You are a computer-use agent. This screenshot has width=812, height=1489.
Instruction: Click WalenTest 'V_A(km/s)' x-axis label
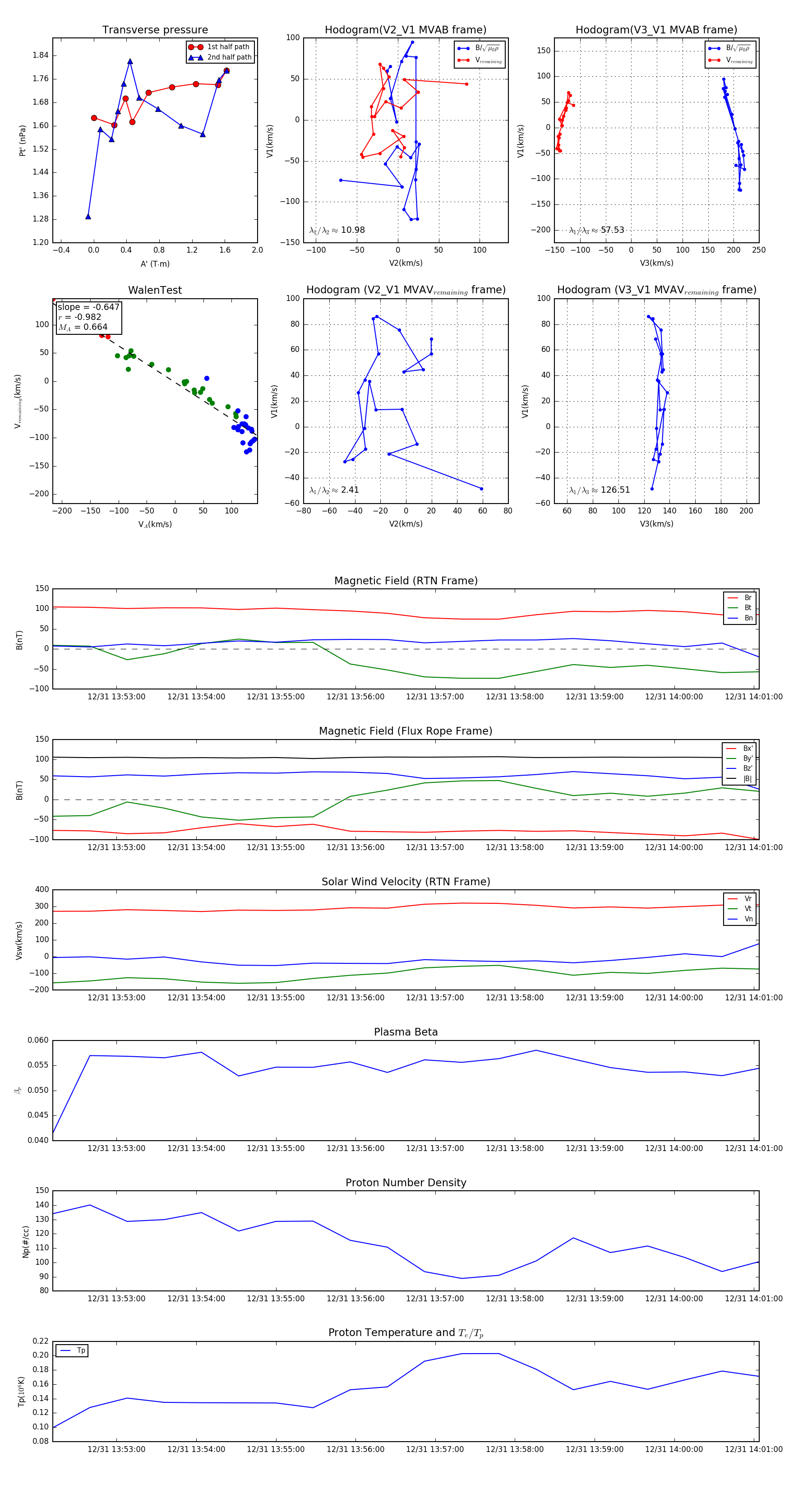point(155,524)
